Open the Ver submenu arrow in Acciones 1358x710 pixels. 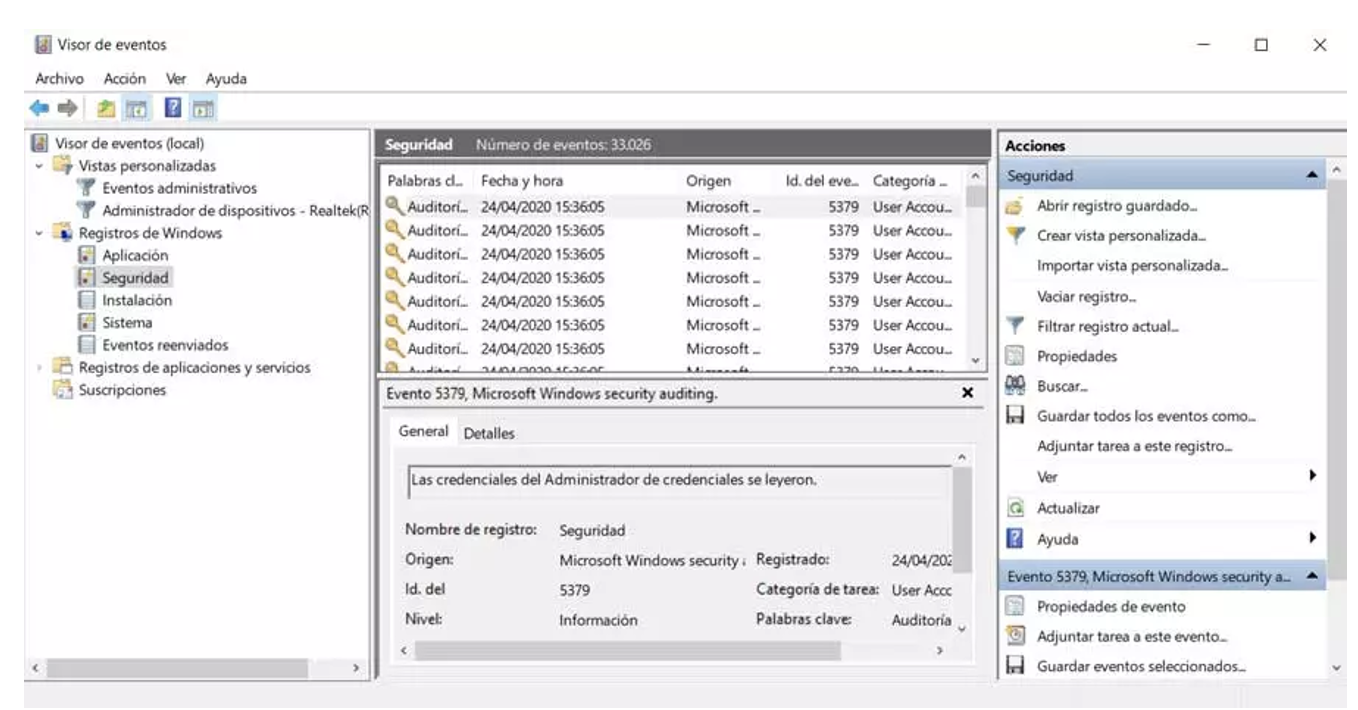click(1311, 477)
